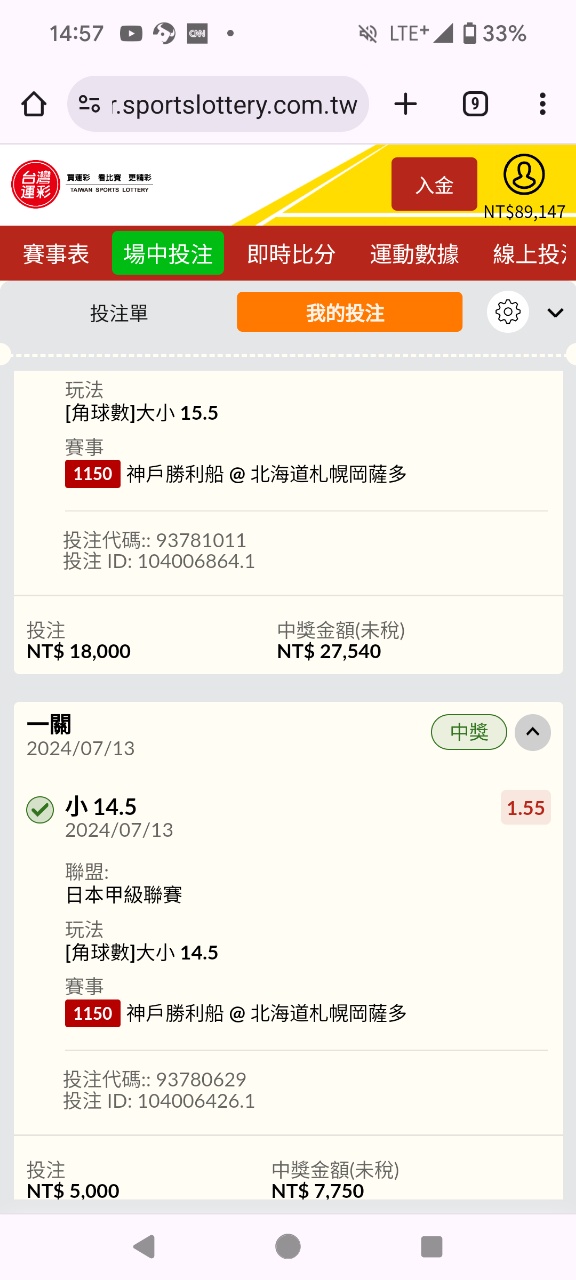The image size is (576, 1280).
Task: Go to 即時比分 in navigation bar
Action: tap(291, 254)
